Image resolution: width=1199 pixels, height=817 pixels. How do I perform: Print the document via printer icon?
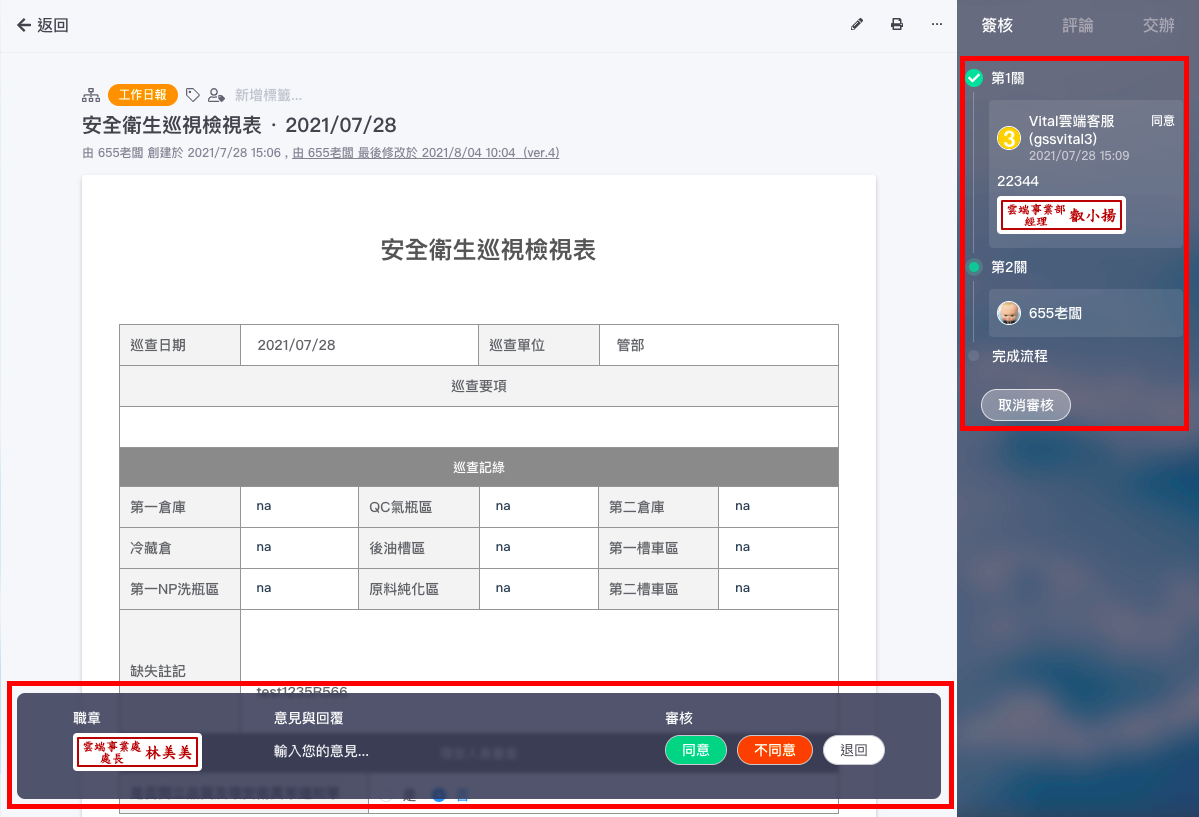pyautogui.click(x=897, y=25)
